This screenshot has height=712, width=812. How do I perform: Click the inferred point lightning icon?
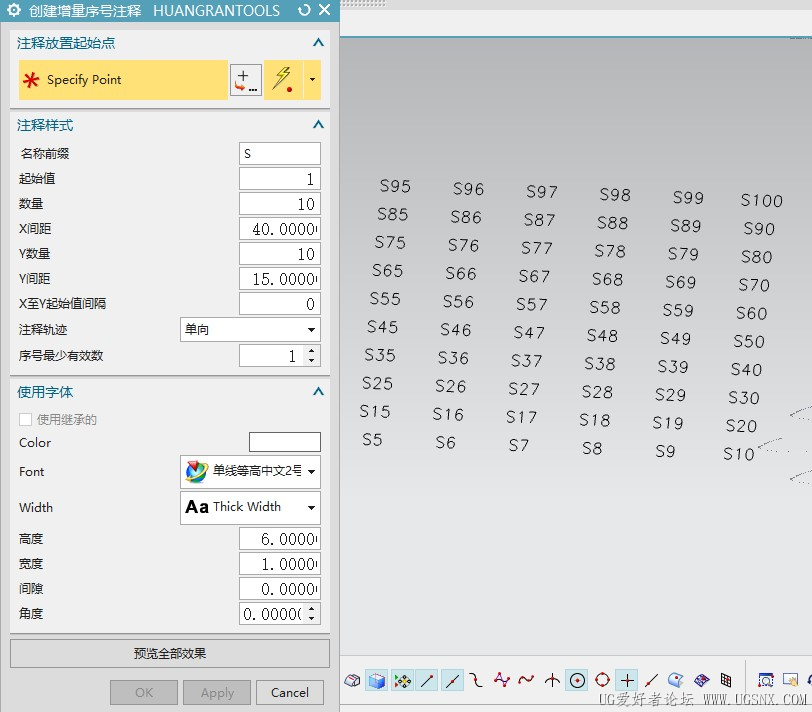(283, 80)
